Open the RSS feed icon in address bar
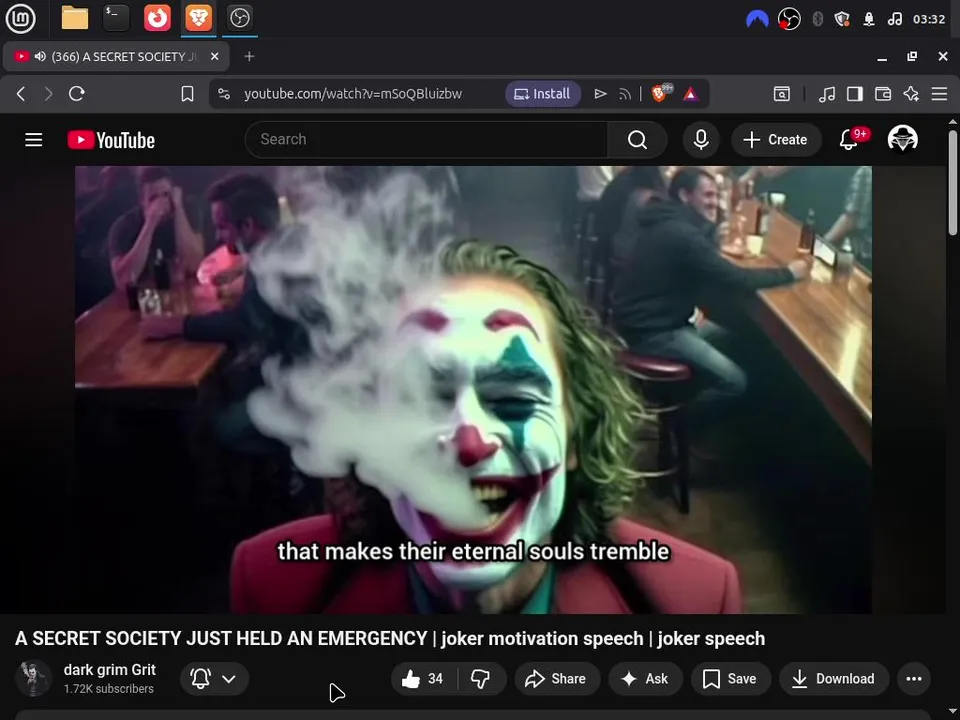Screen dimensions: 960x720 624,94
